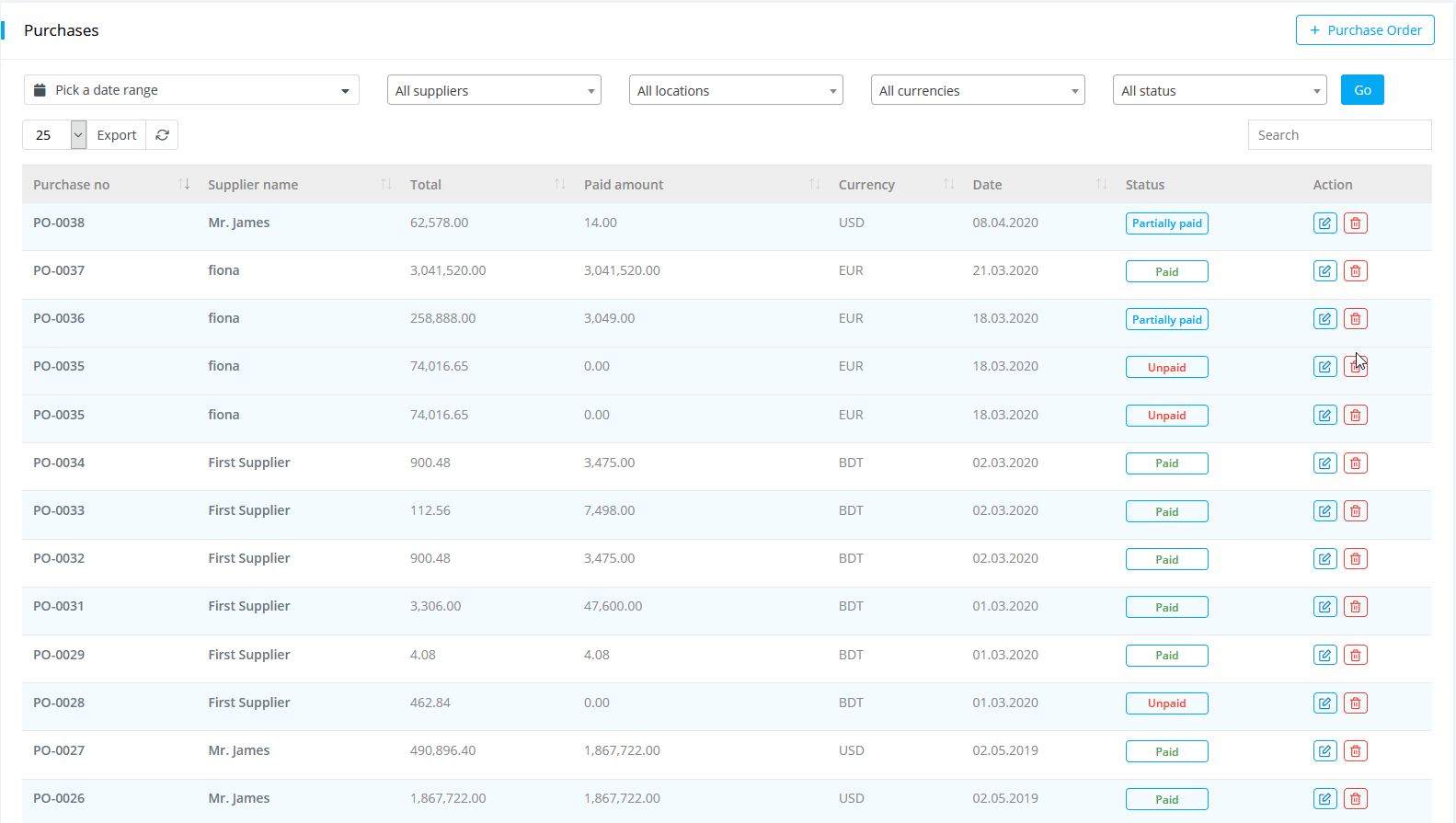Edit purchase order PO-0026
The height and width of the screenshot is (823, 1456).
(1324, 799)
